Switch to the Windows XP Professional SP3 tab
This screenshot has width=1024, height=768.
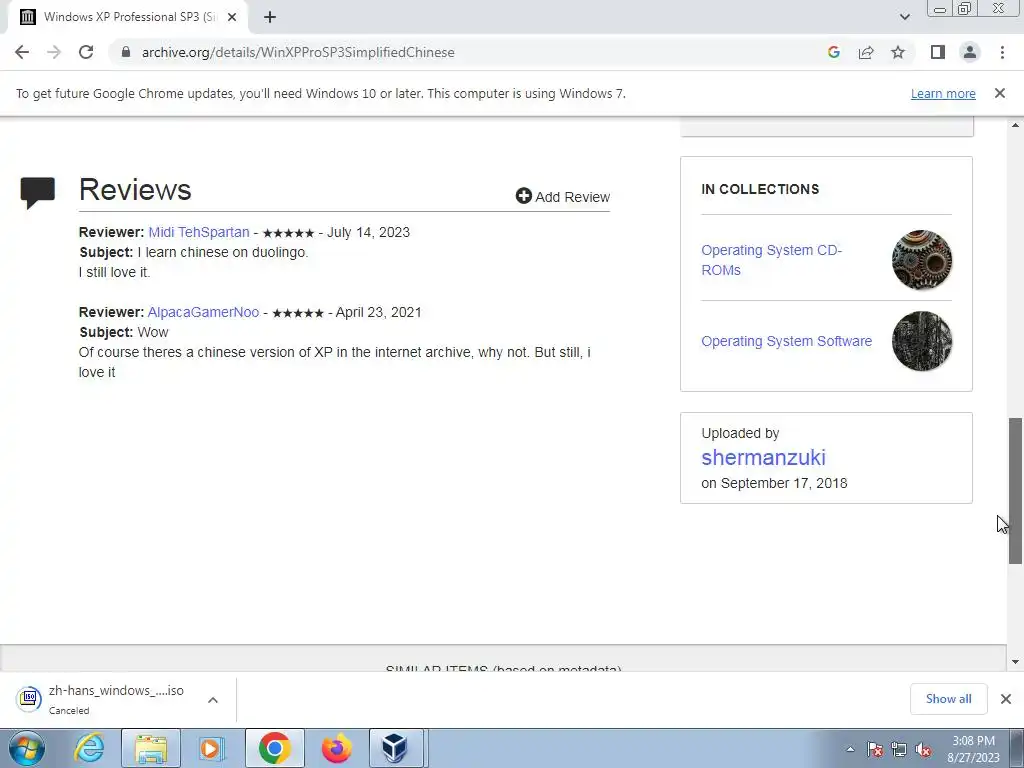(127, 17)
